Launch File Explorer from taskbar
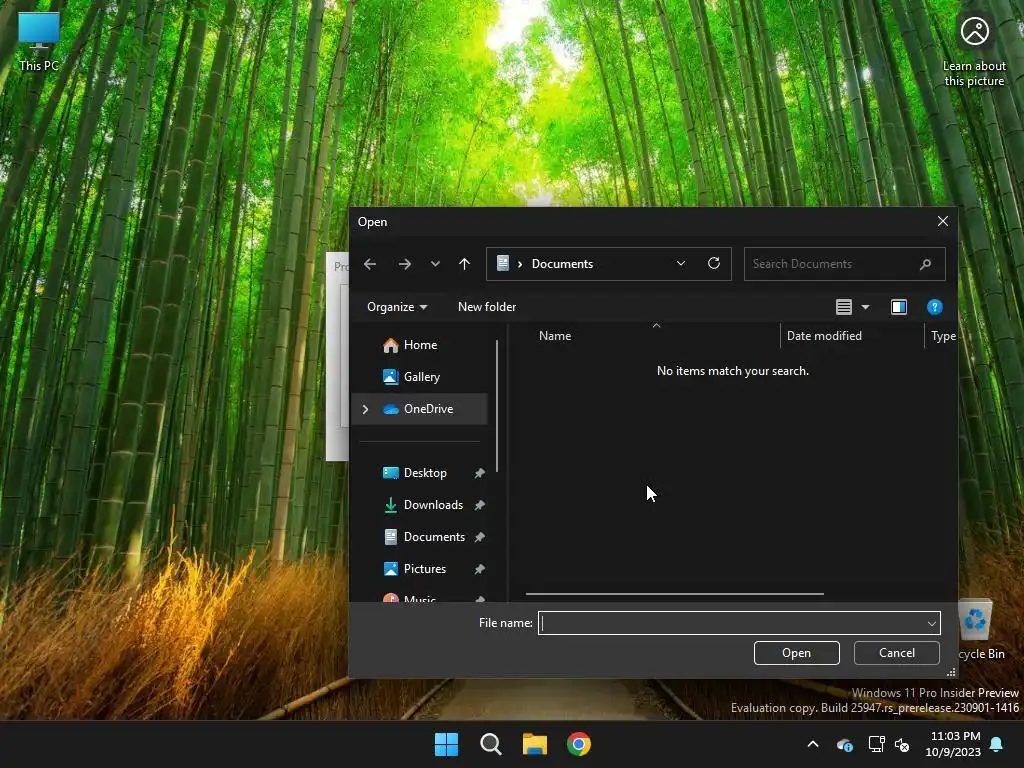The width and height of the screenshot is (1024, 768). point(535,744)
